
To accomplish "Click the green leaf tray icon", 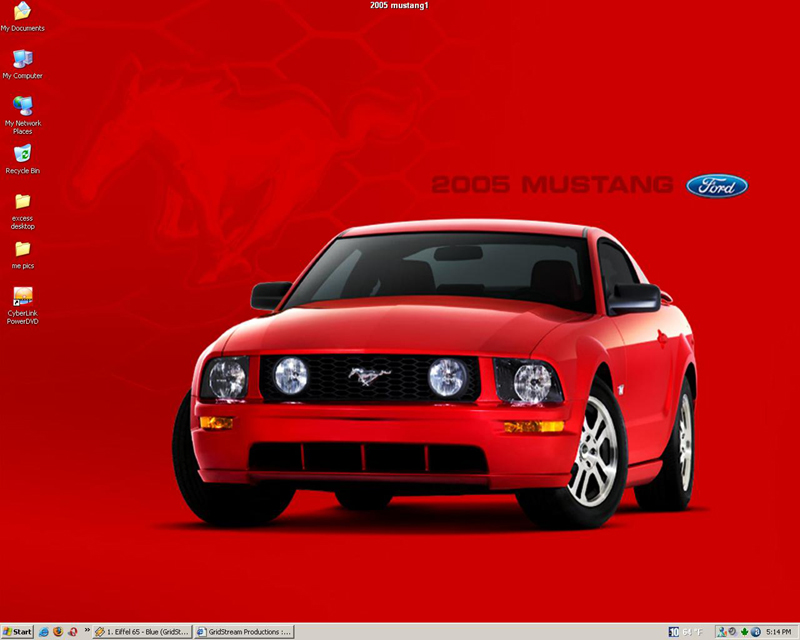I will [x=743, y=632].
